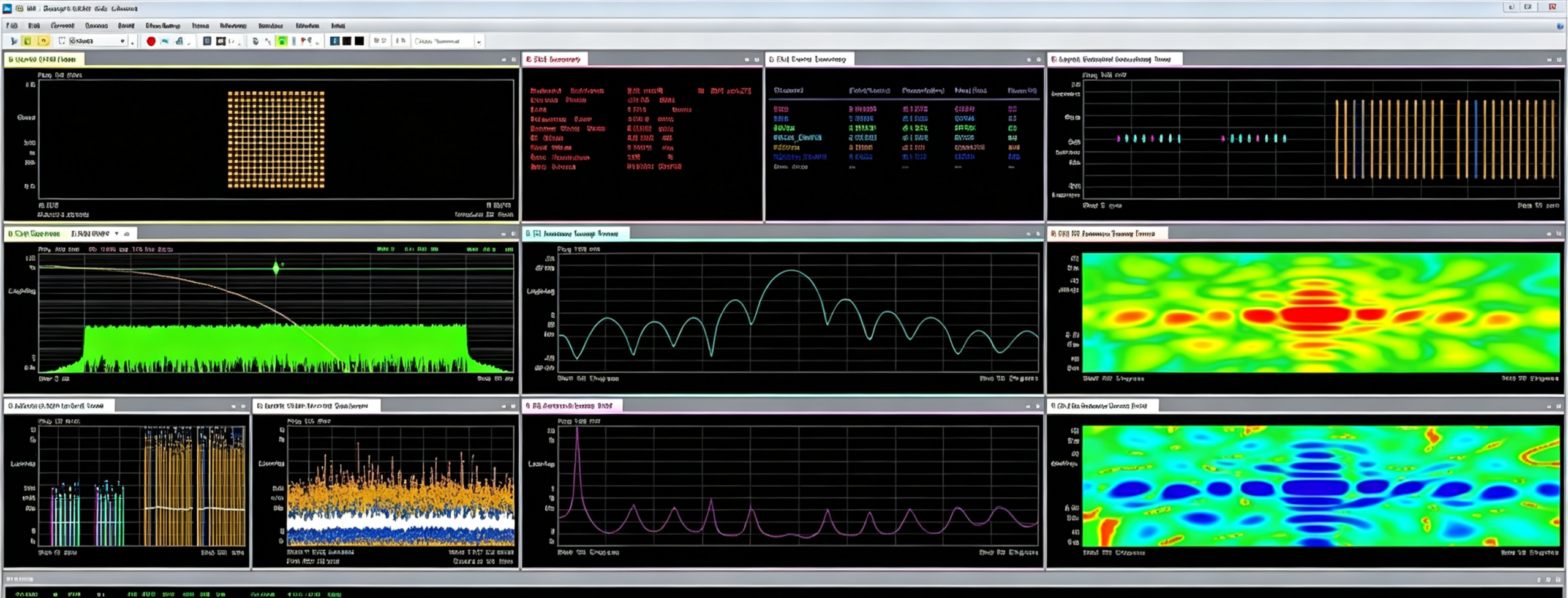Click rightmost header button of red text panel
1568x598 pixels.
[x=756, y=59]
